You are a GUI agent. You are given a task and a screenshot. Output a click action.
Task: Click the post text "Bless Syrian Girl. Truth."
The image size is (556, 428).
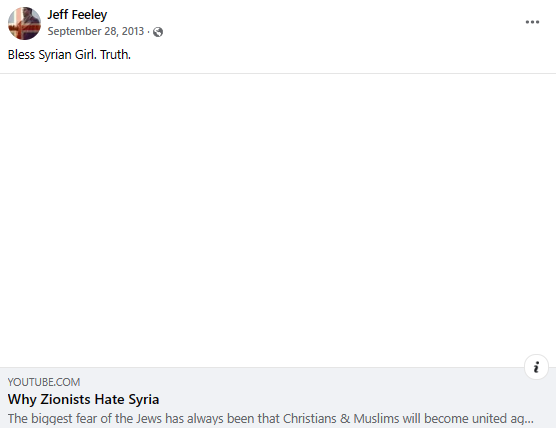(69, 55)
